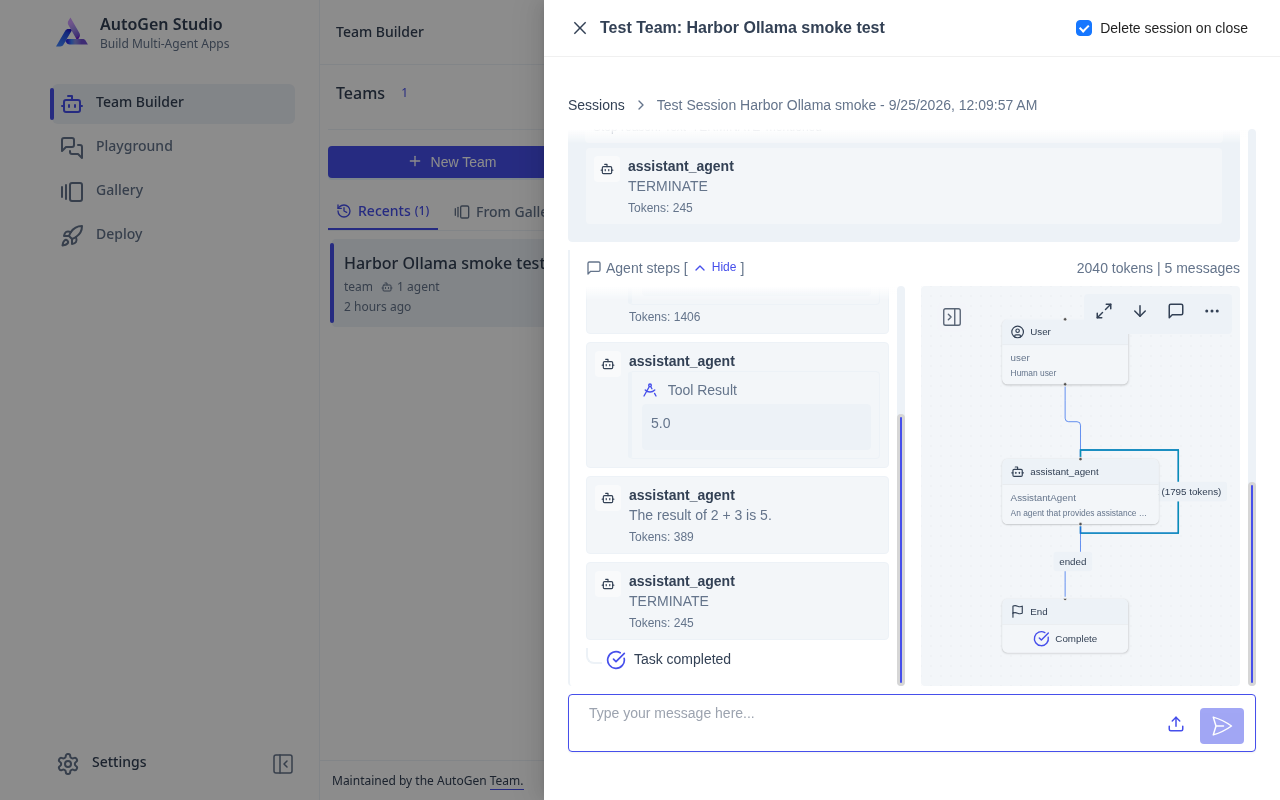
Task: Click the Complete check icon in End node
Action: [1041, 638]
